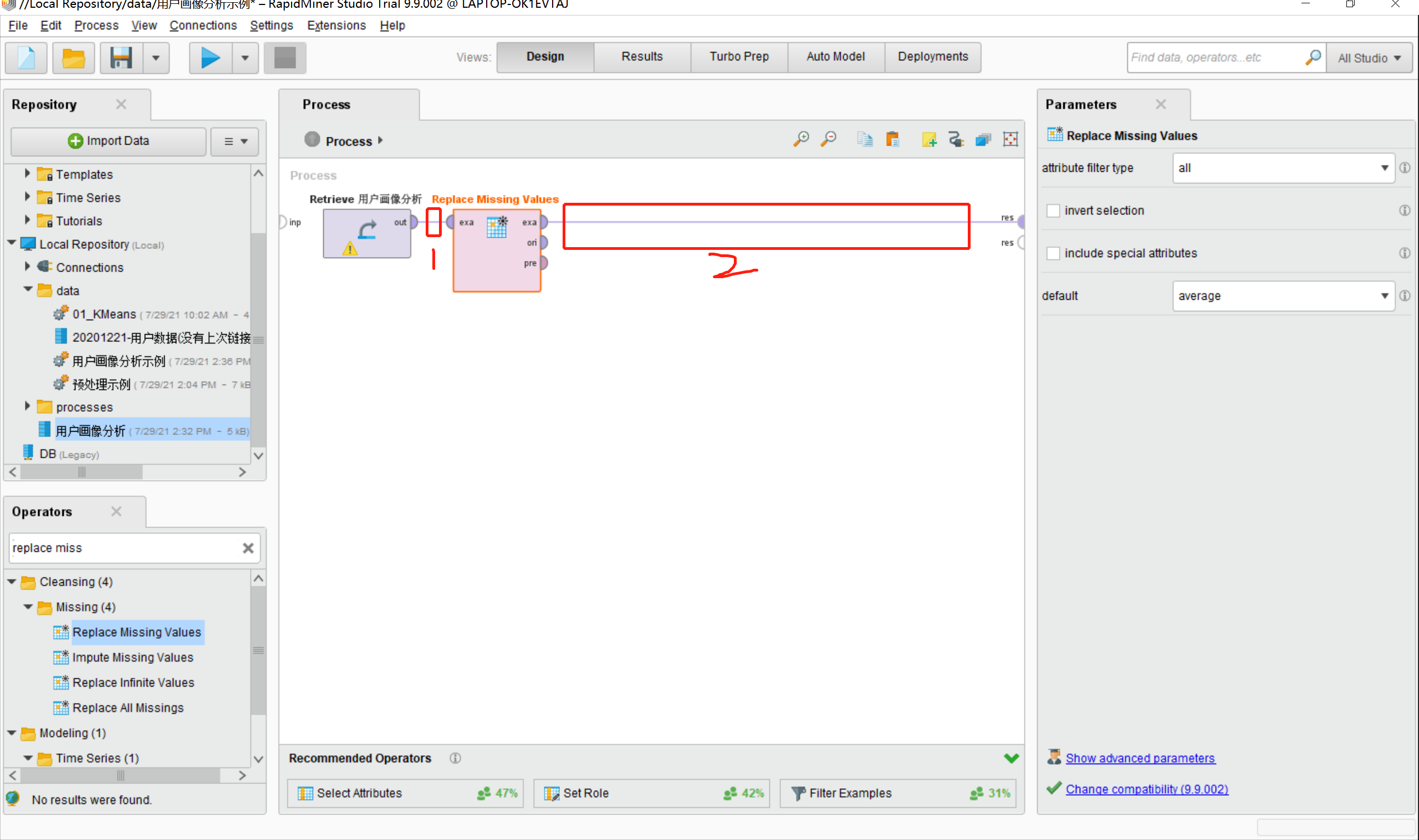Click Change compatibility 9.9.002 link
The image size is (1419, 840).
point(1148,789)
